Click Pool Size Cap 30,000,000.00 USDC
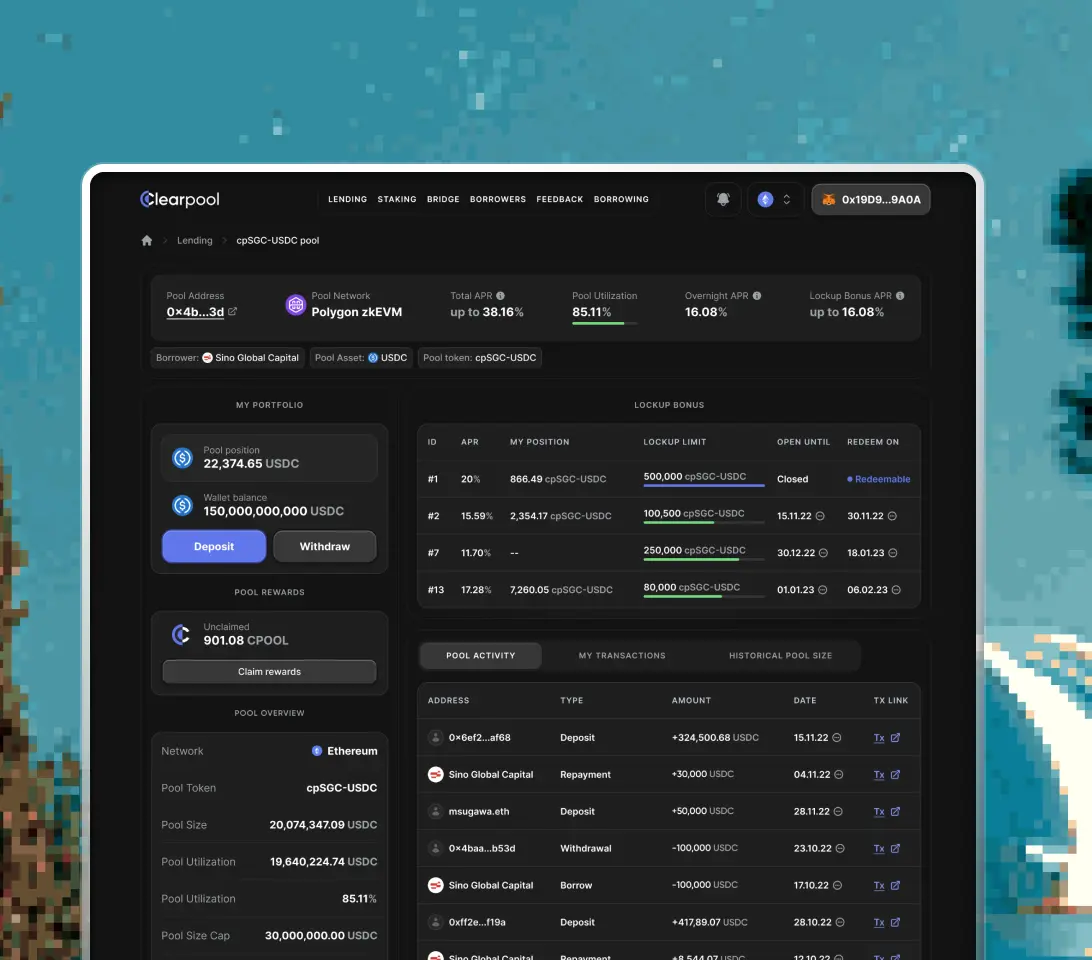The image size is (1092, 960). pos(321,936)
